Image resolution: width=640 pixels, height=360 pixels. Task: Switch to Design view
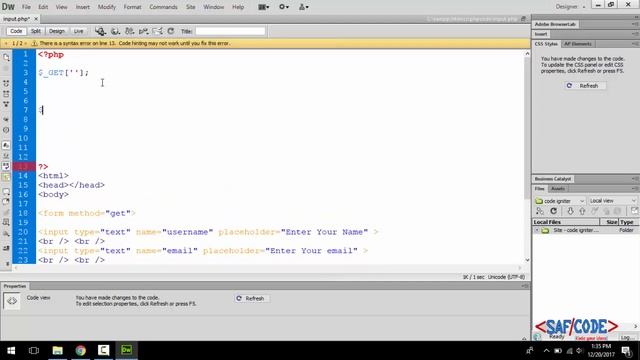(57, 31)
